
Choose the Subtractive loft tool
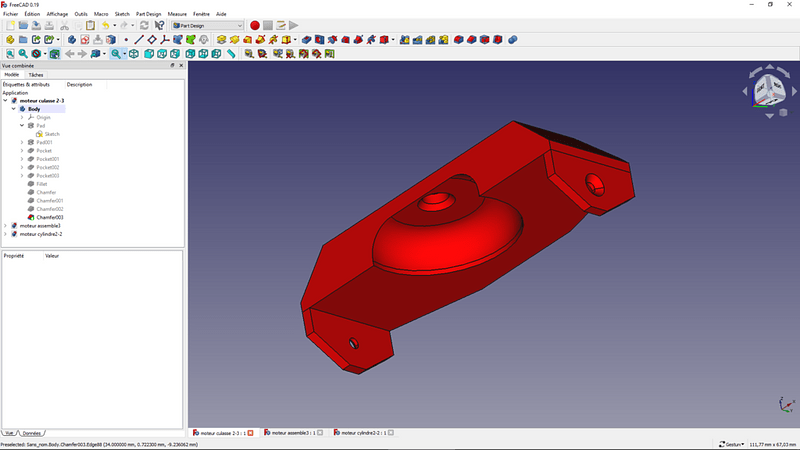(x=345, y=39)
